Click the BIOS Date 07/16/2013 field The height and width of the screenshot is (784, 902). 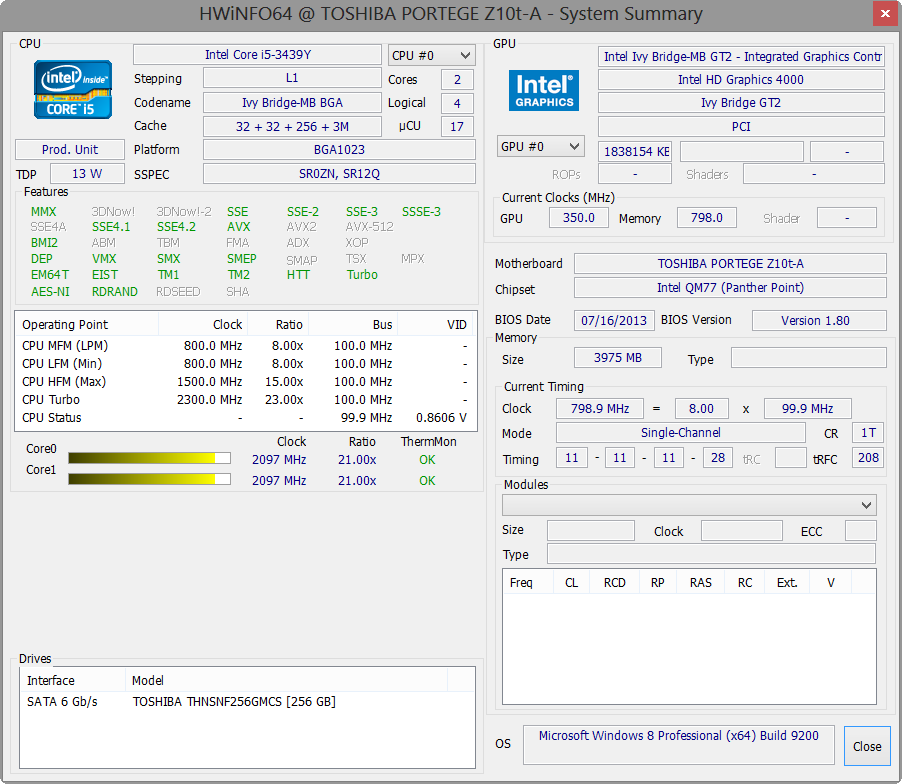(x=614, y=320)
